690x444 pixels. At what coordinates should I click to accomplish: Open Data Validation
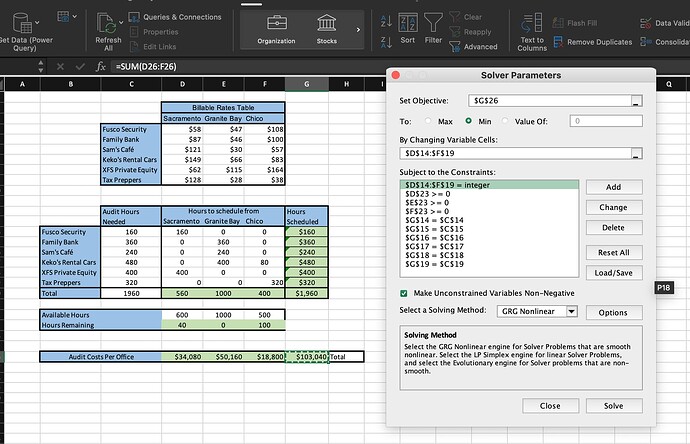click(x=664, y=23)
